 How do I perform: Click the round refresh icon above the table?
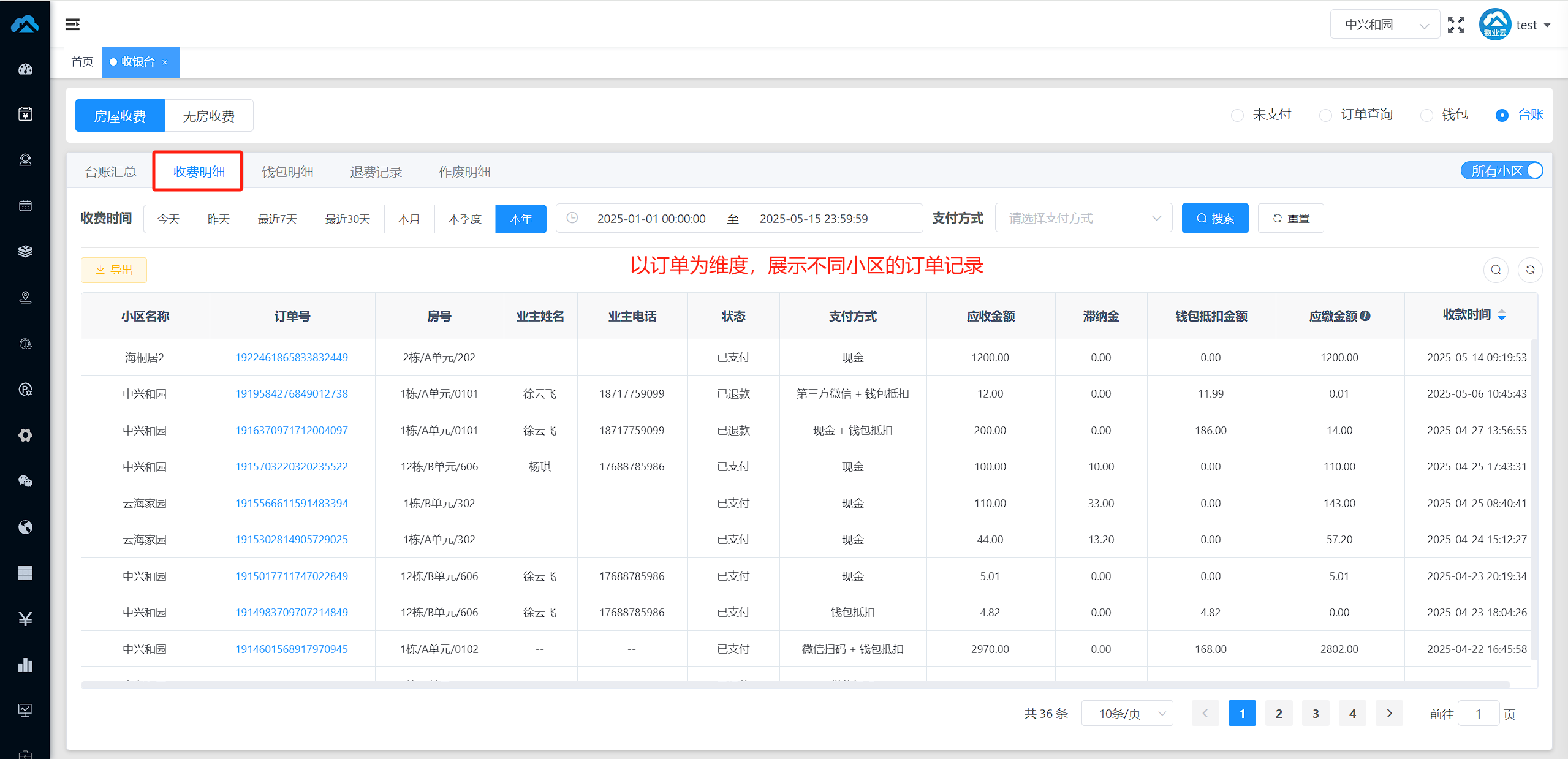(1530, 270)
